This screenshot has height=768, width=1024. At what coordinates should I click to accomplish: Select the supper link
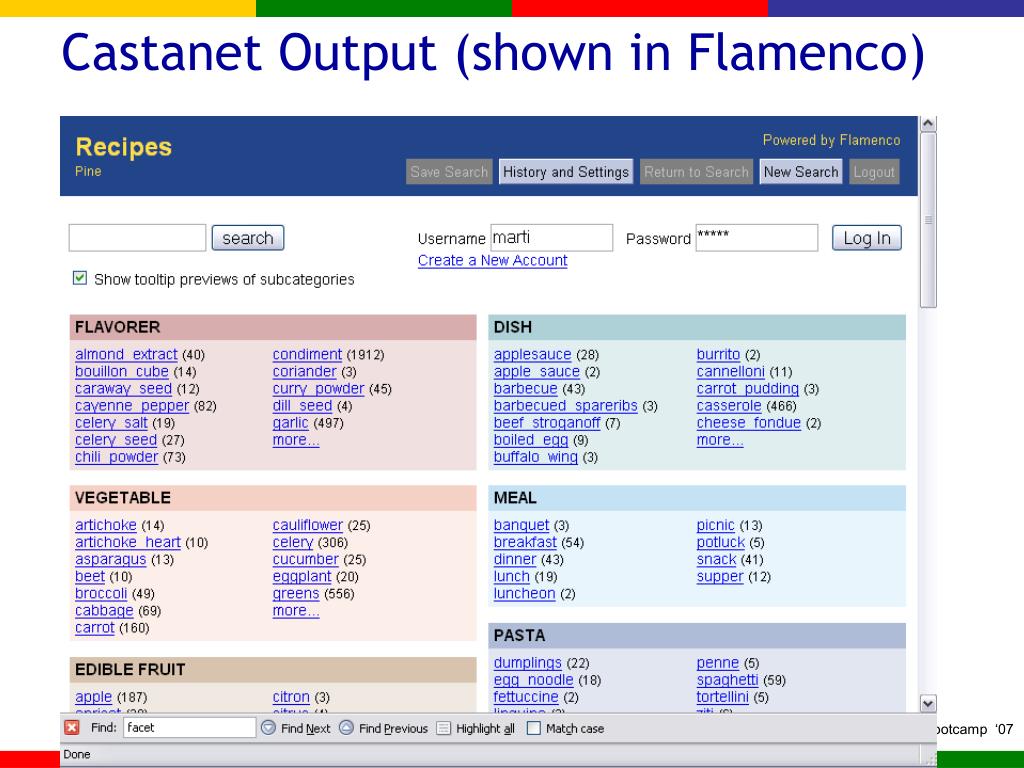[720, 577]
